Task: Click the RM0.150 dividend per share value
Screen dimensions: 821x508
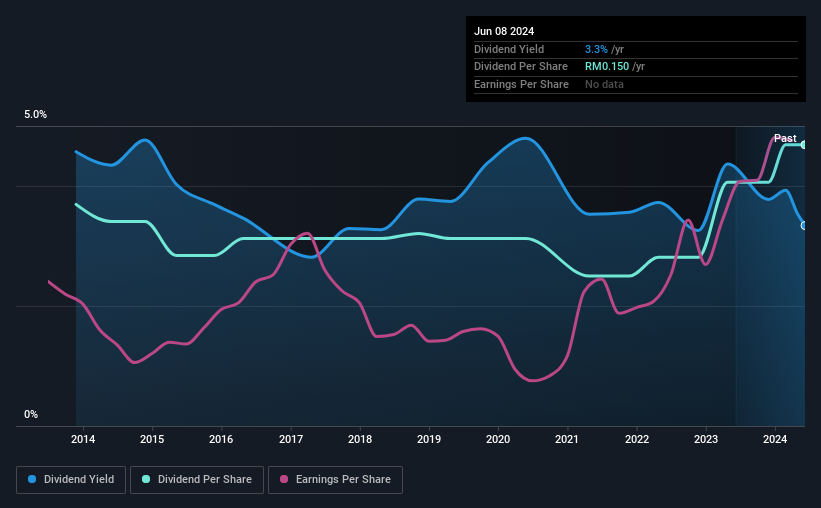Action: [x=607, y=67]
